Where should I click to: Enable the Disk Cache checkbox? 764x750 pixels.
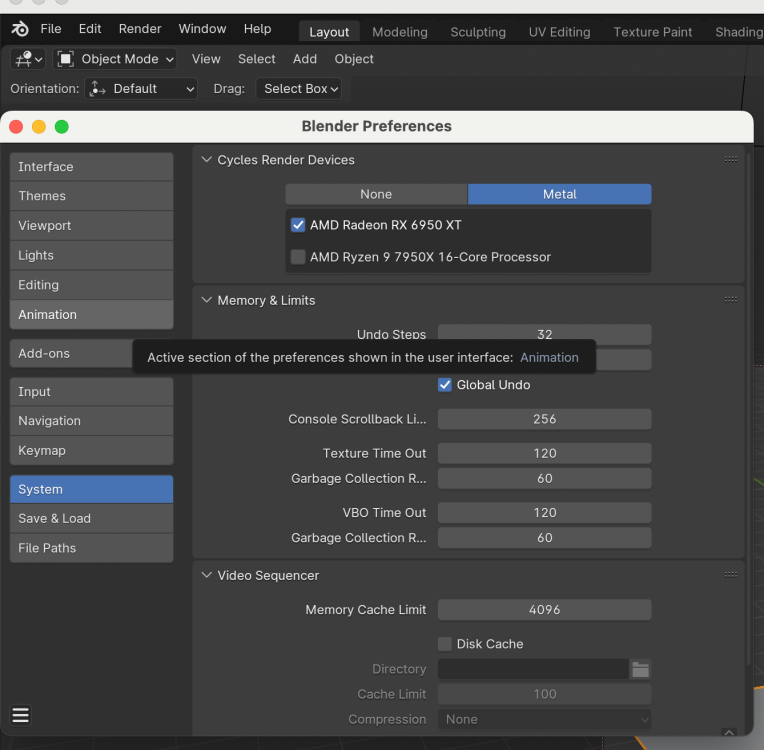click(x=444, y=644)
